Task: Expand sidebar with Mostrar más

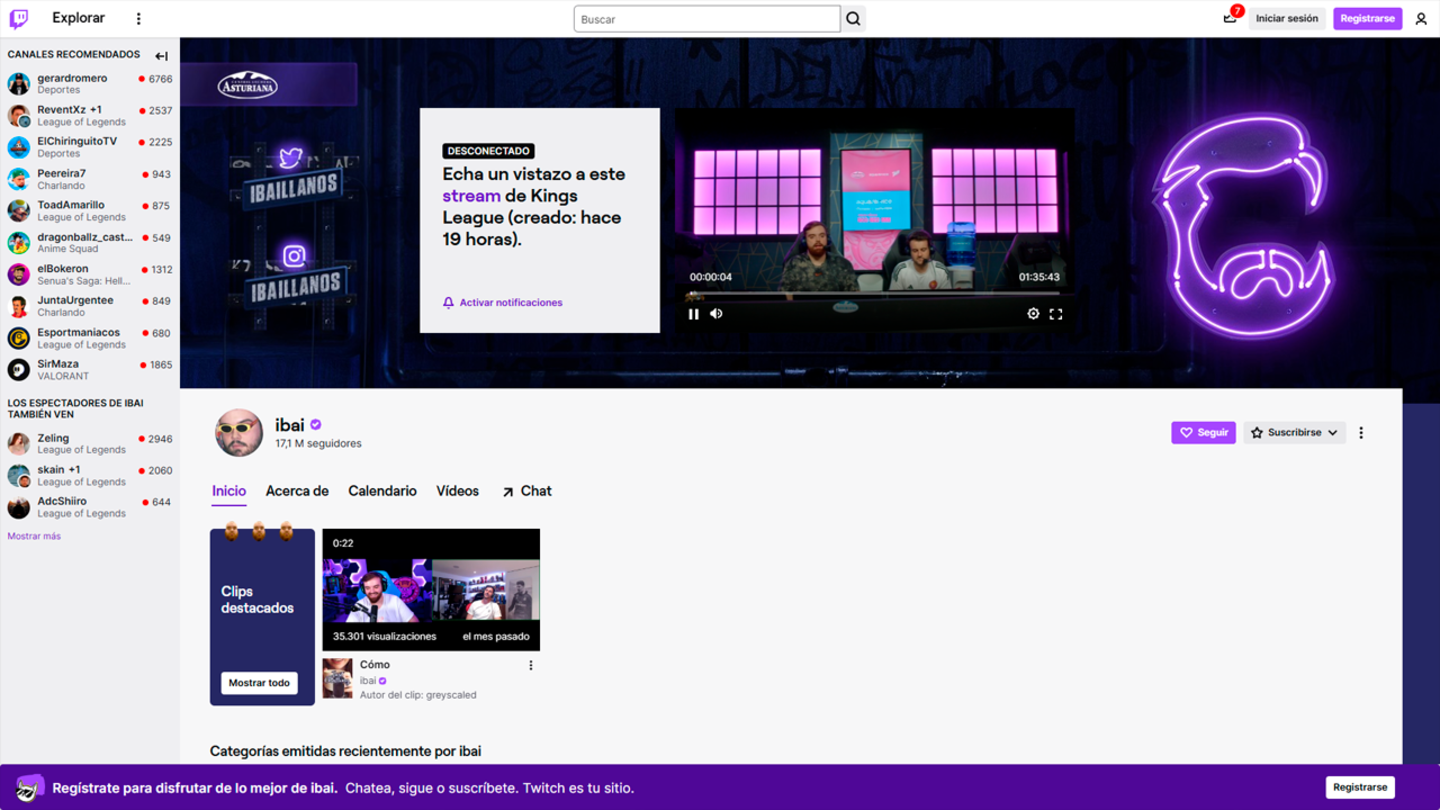Action: coord(34,536)
